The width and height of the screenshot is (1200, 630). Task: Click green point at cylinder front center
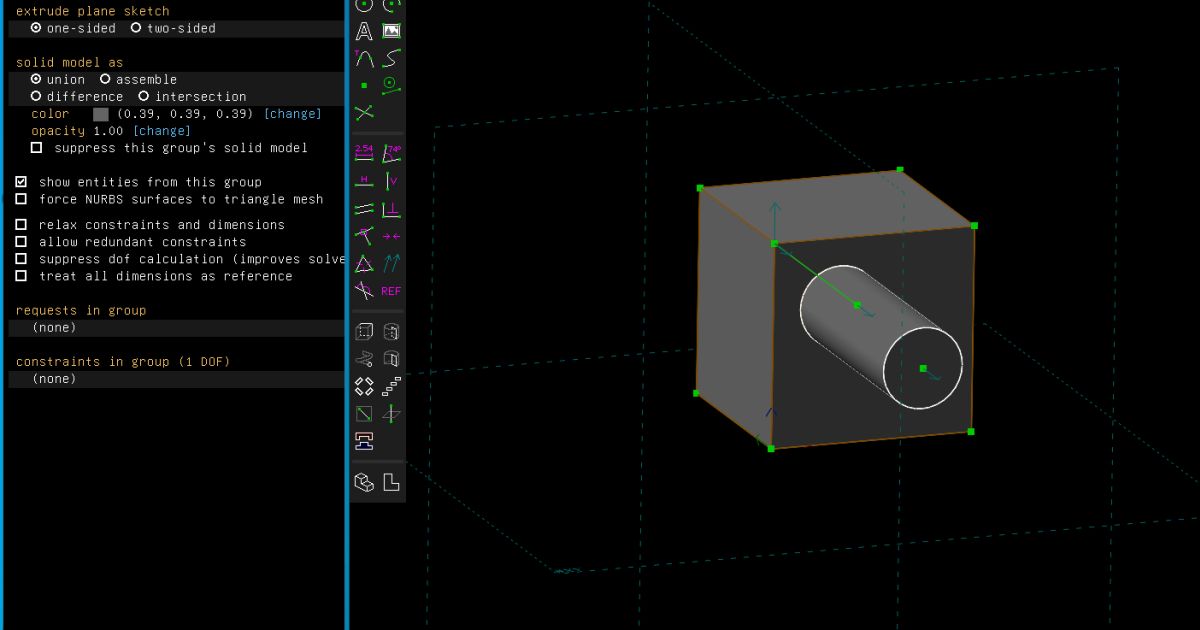pos(923,368)
